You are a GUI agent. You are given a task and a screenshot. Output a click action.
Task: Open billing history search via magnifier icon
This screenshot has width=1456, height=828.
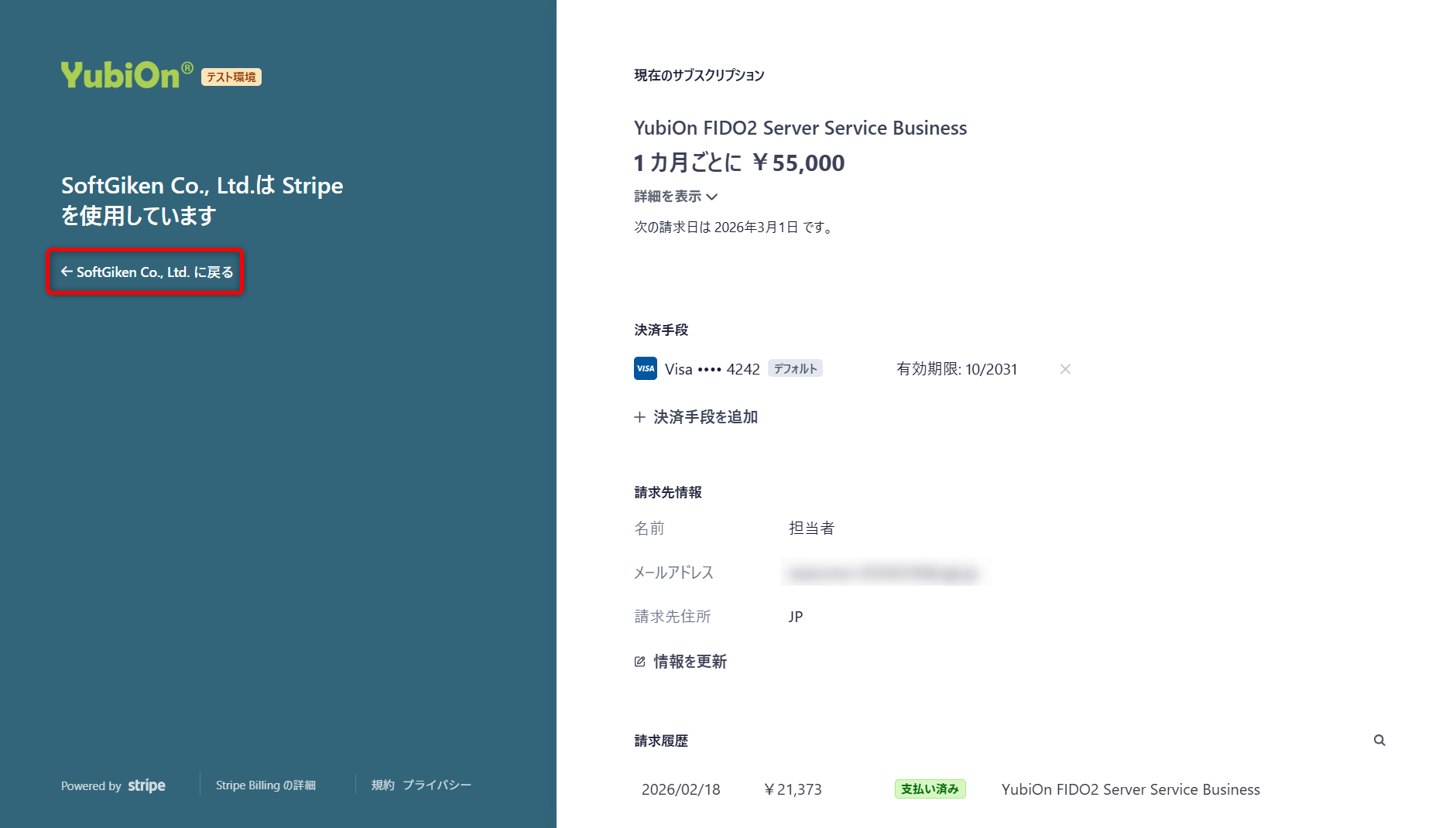pyautogui.click(x=1379, y=741)
